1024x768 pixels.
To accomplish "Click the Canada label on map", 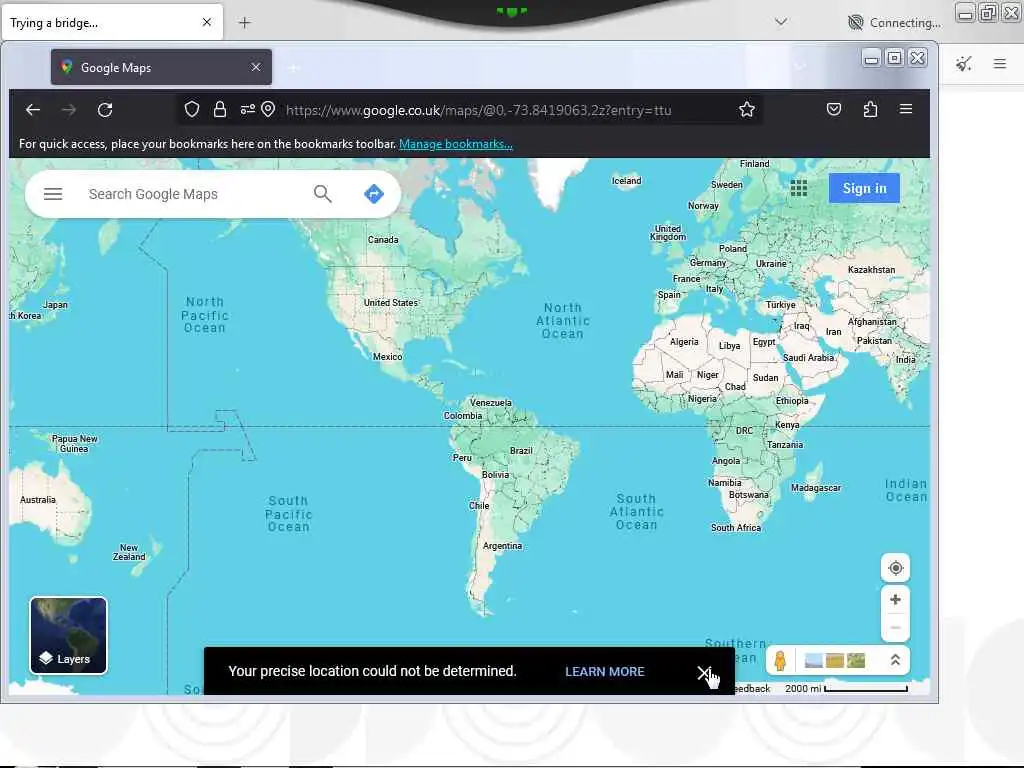I will (x=383, y=240).
